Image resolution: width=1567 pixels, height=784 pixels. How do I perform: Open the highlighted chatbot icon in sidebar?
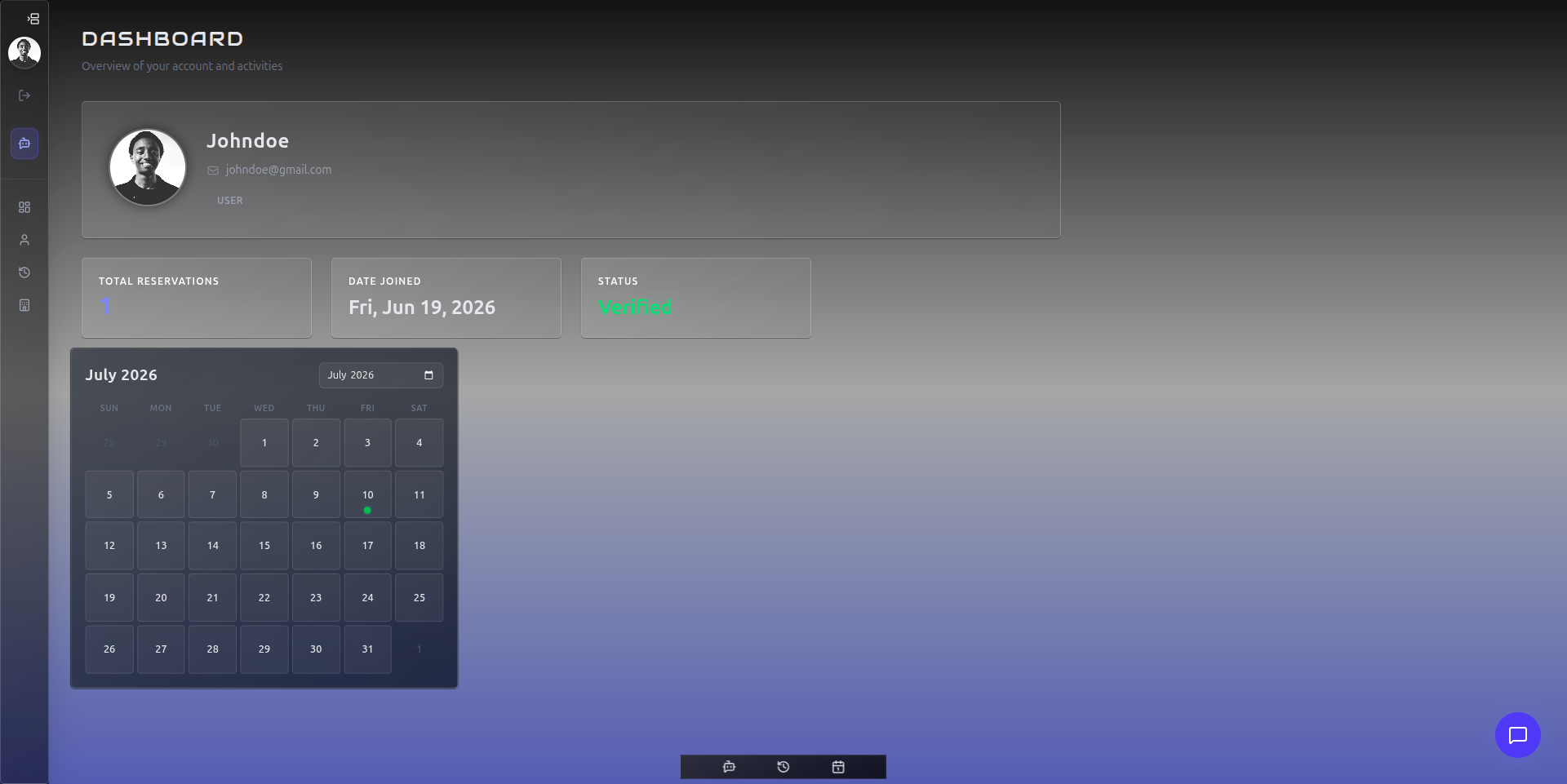coord(24,144)
